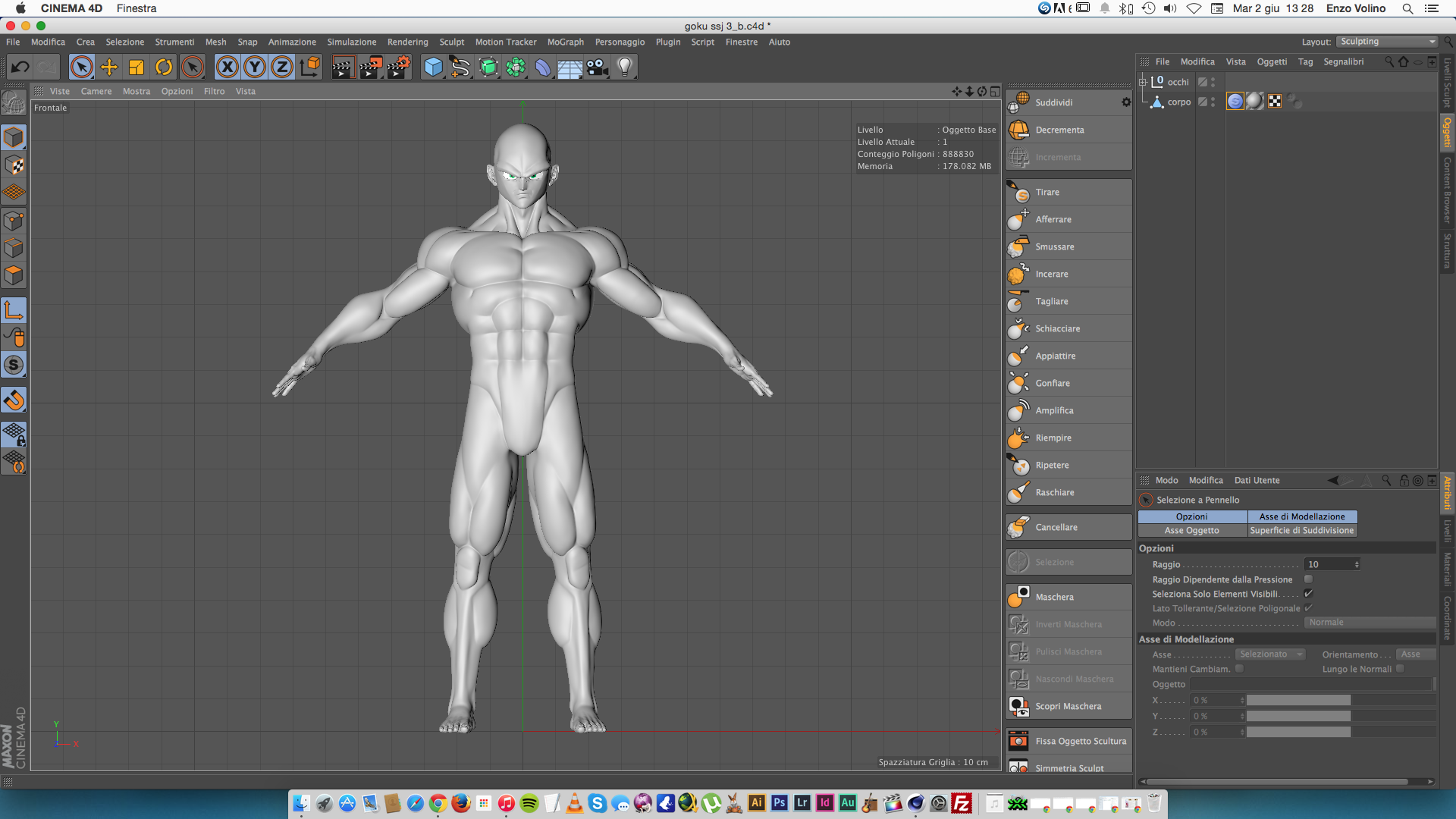Expand the occhi object tree node

point(1143,82)
